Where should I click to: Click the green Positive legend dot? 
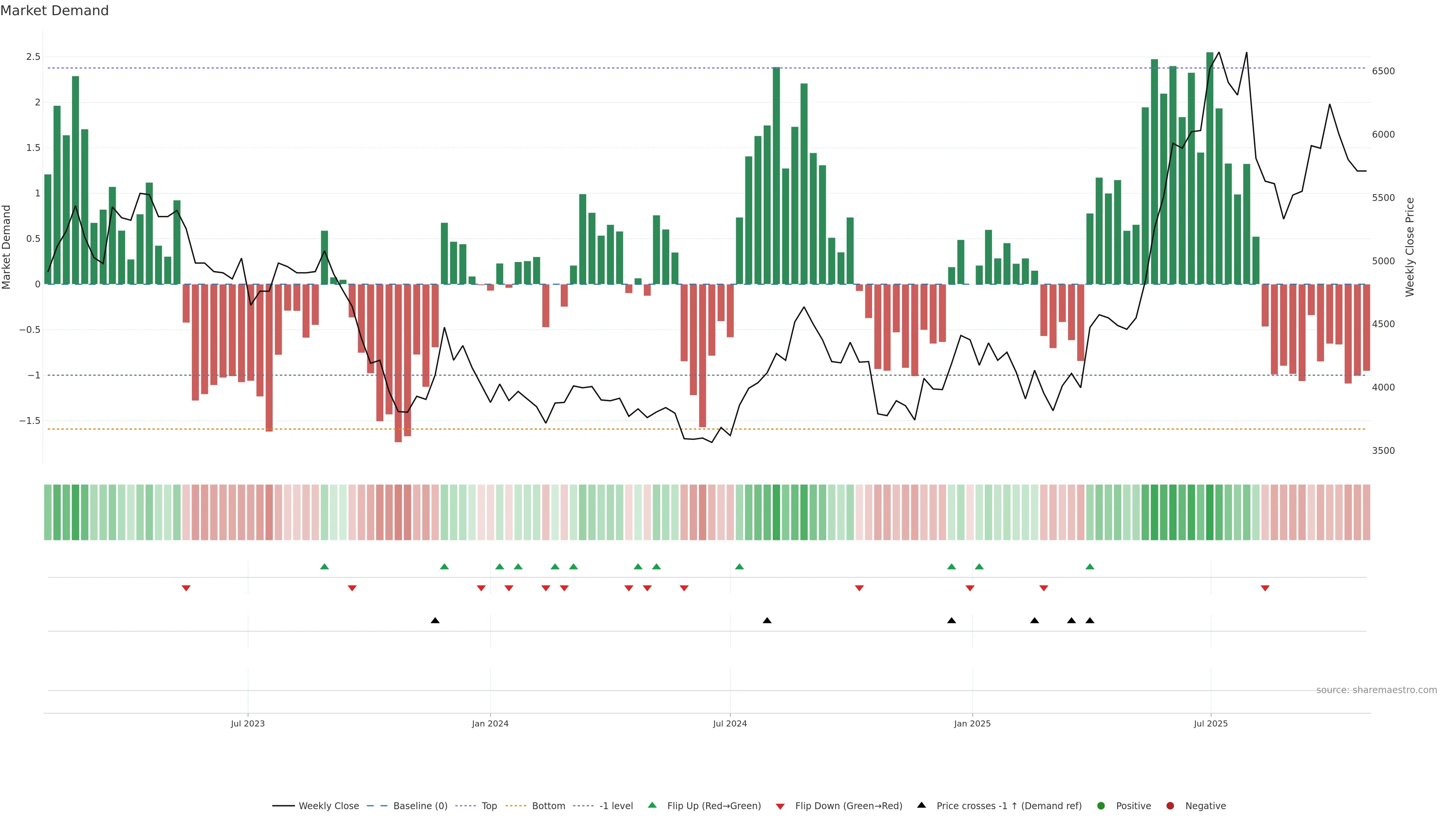(x=1100, y=805)
